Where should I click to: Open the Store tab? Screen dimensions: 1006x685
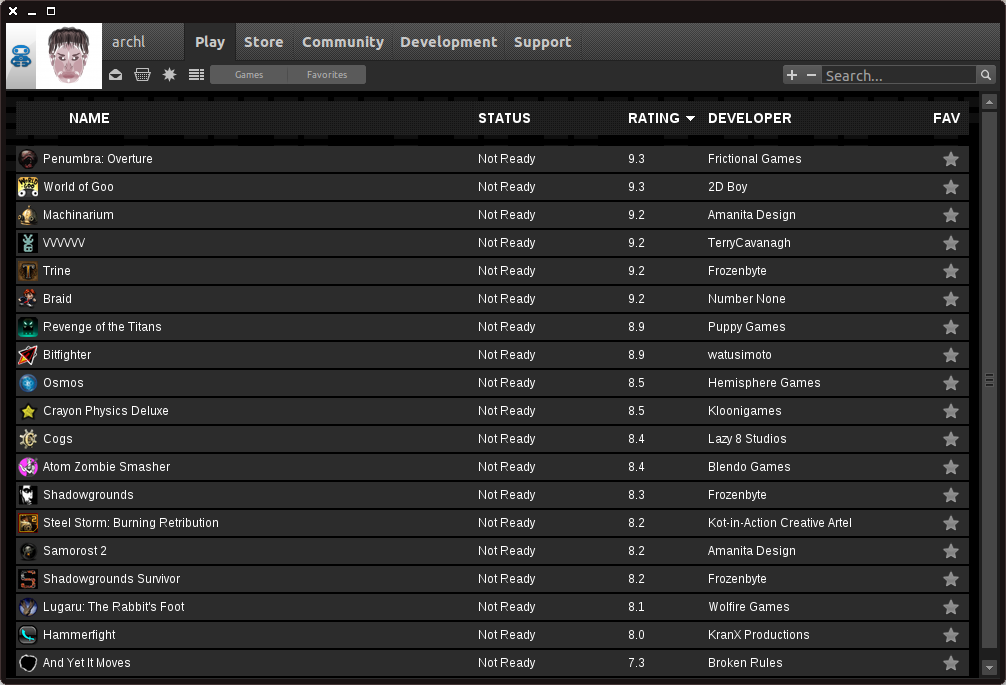click(264, 42)
